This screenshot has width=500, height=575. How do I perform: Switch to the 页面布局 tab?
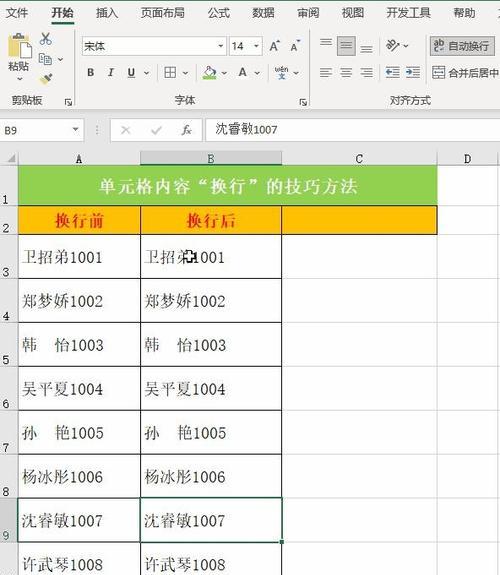point(163,13)
